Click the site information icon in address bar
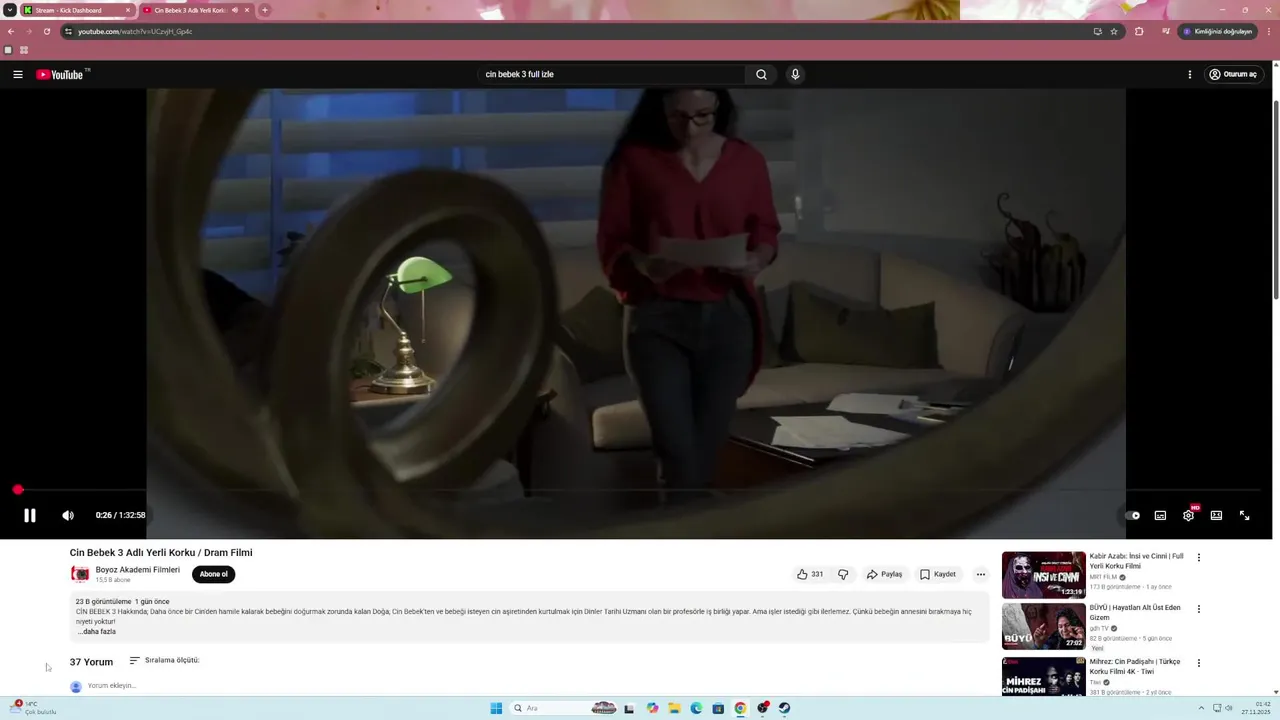 click(x=68, y=31)
